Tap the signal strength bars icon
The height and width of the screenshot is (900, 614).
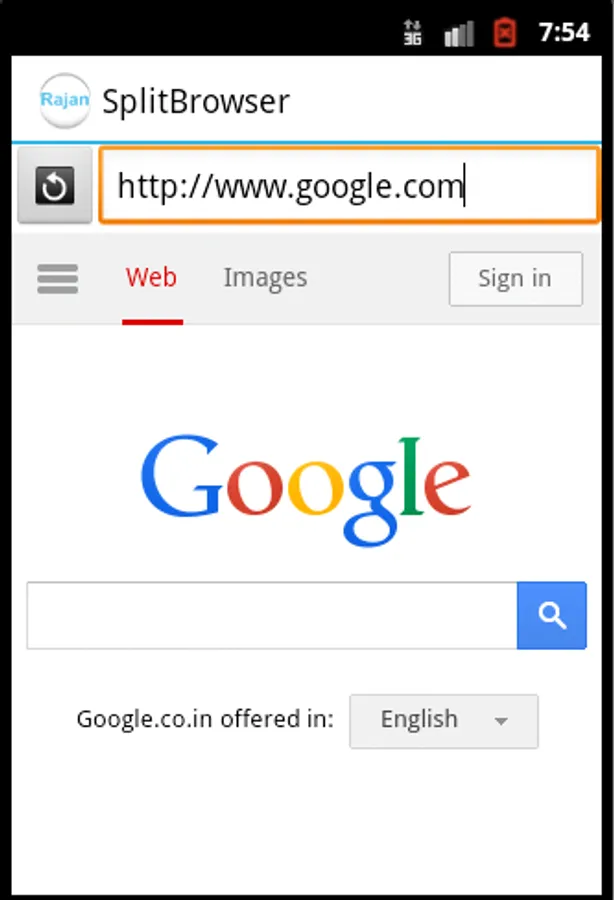[x=459, y=33]
